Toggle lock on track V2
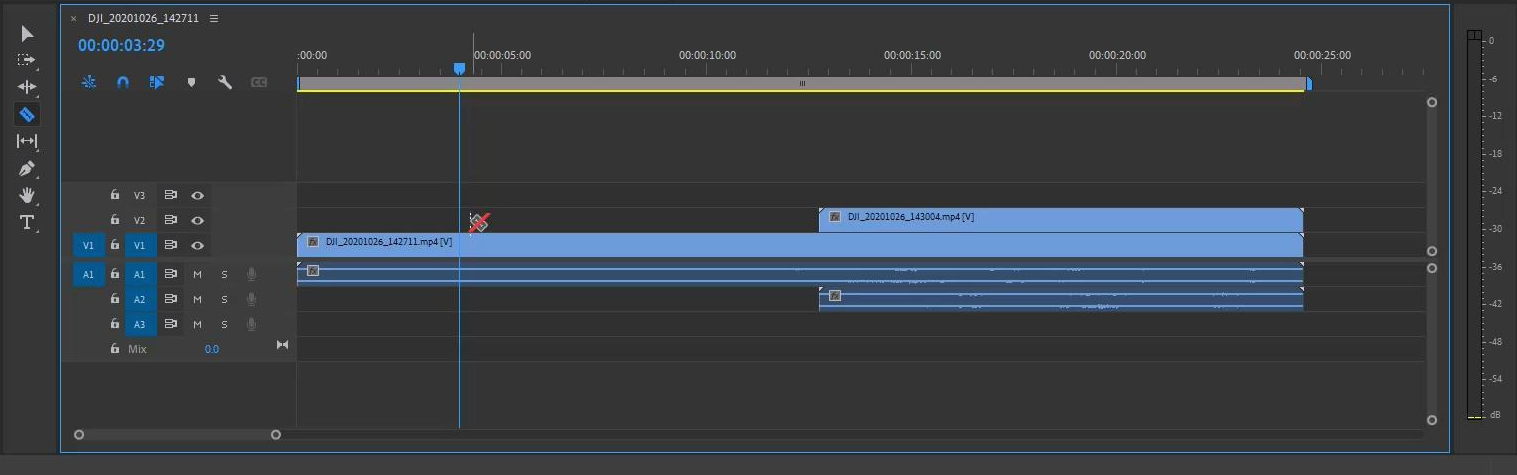1517x475 pixels. point(115,220)
